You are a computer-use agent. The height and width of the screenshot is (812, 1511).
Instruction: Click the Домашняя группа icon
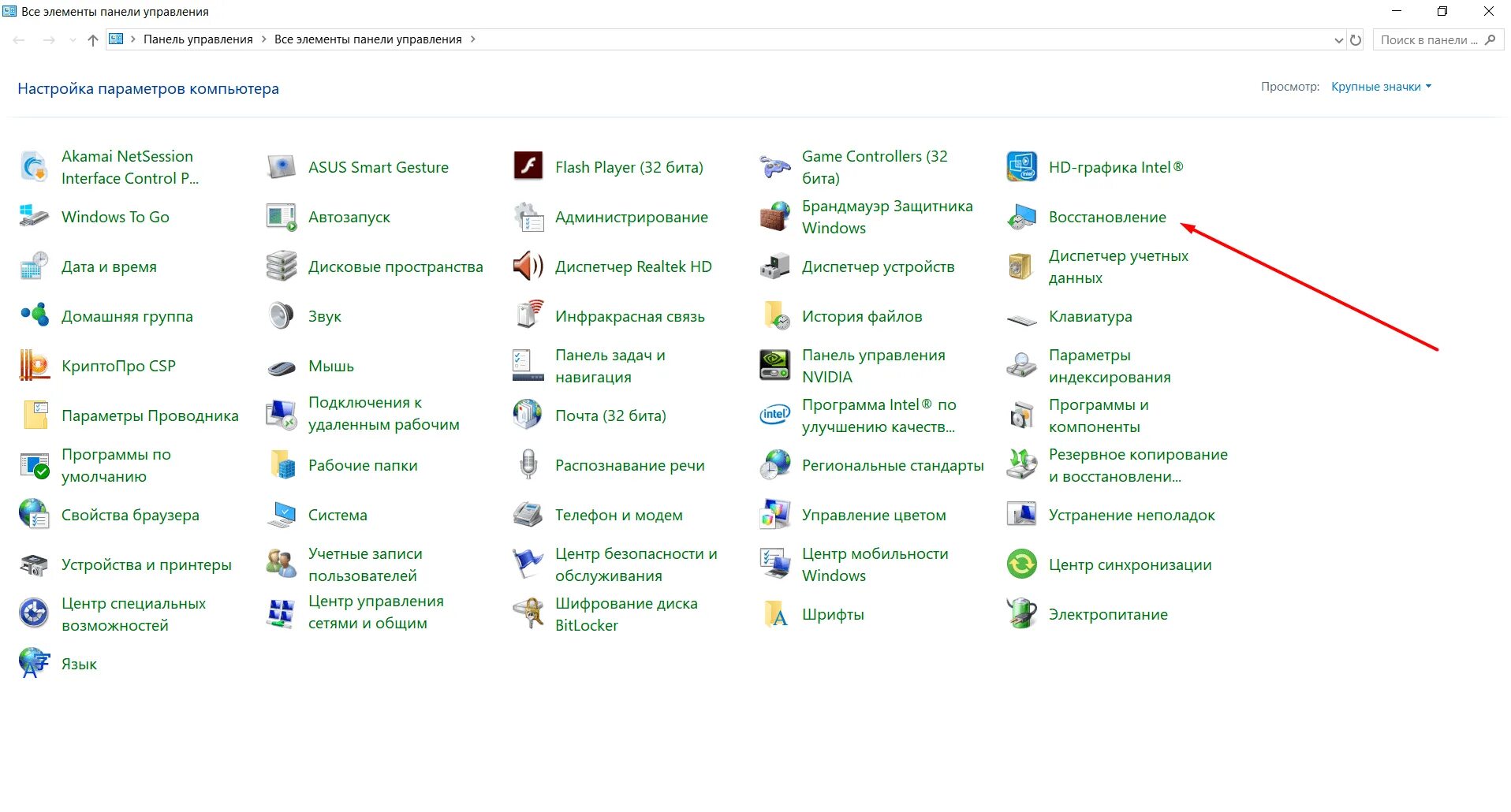pyautogui.click(x=34, y=316)
